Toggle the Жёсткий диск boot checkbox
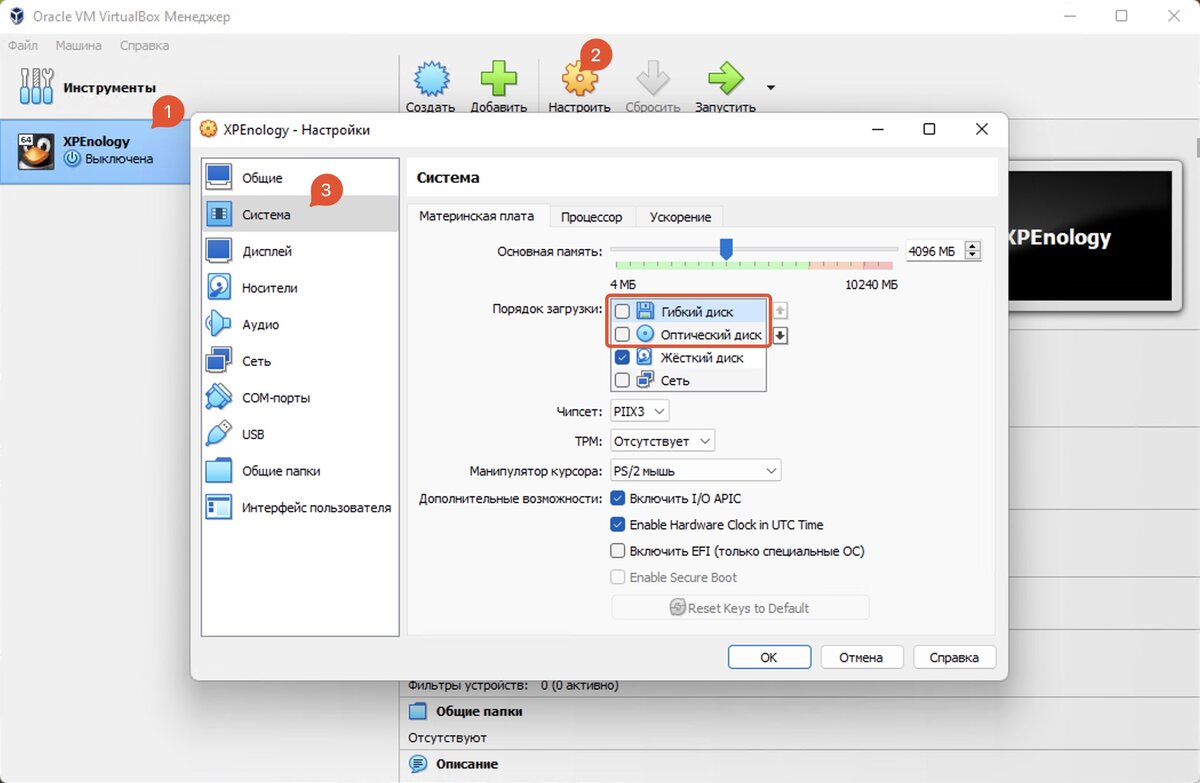This screenshot has width=1200, height=783. [622, 357]
